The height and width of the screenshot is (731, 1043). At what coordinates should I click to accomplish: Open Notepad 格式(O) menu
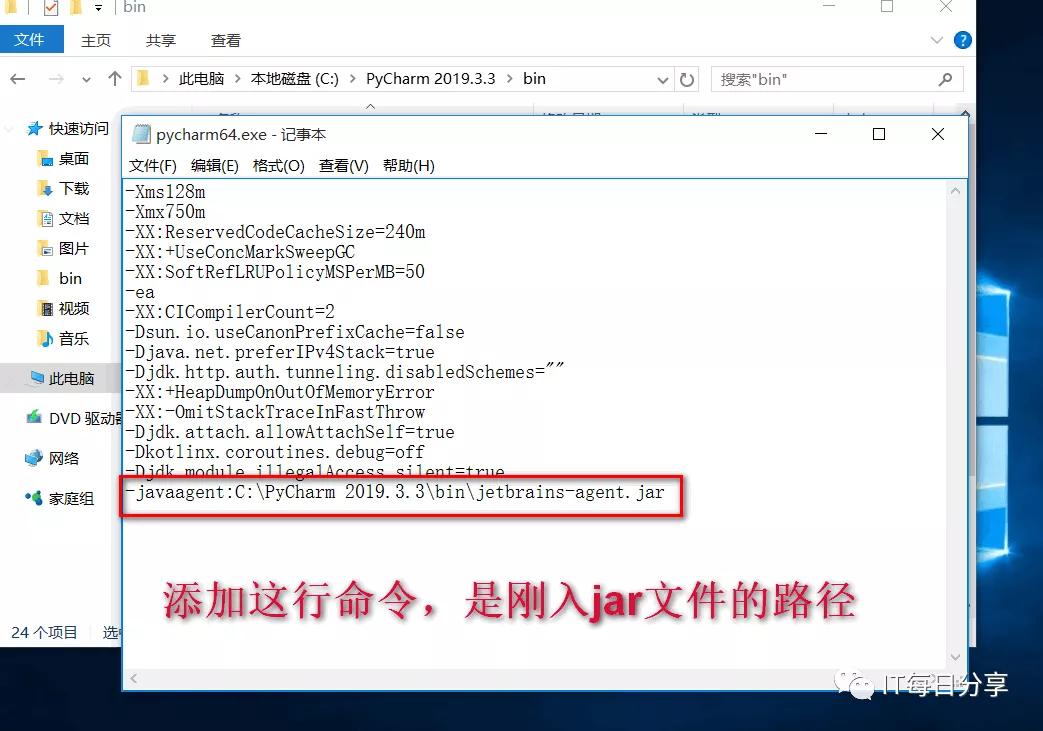(279, 166)
